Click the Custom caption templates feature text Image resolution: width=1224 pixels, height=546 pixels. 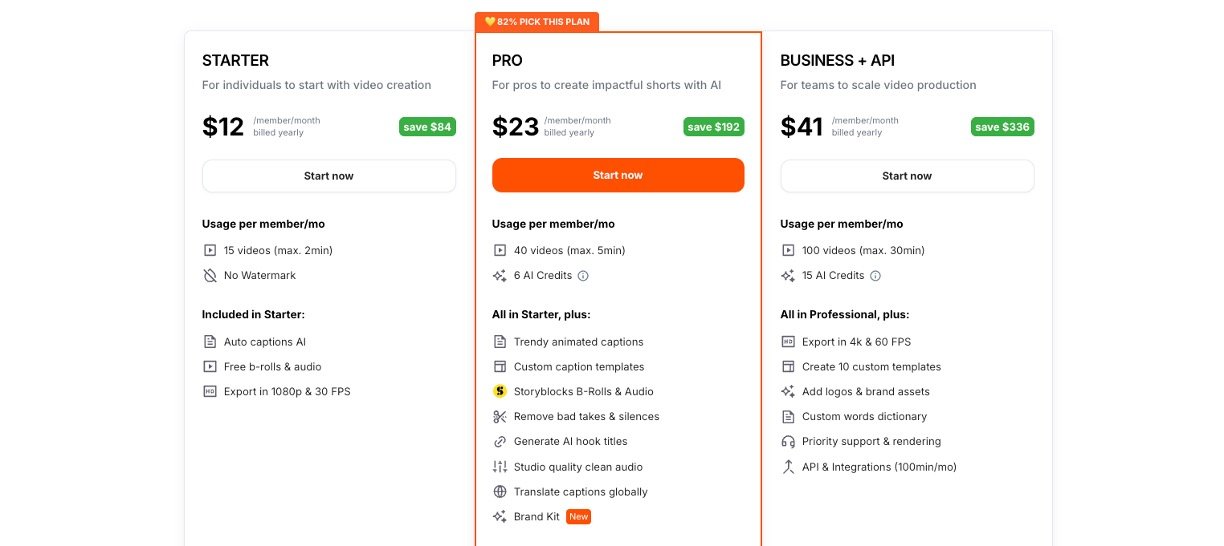[x=579, y=367]
